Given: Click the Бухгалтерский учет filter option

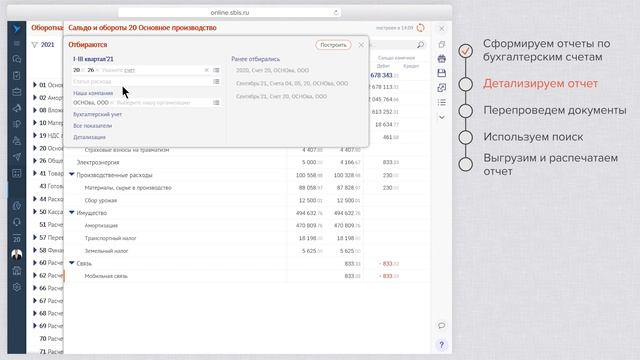Looking at the screenshot, I should pyautogui.click(x=97, y=114).
